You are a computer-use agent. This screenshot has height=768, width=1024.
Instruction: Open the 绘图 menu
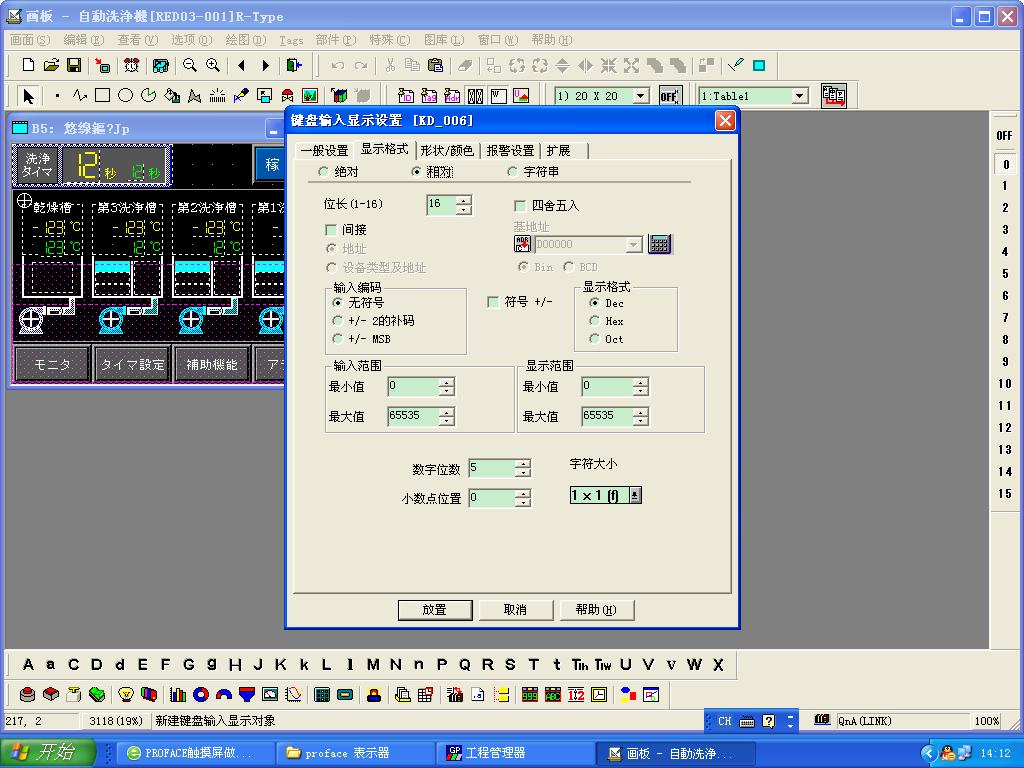(244, 40)
